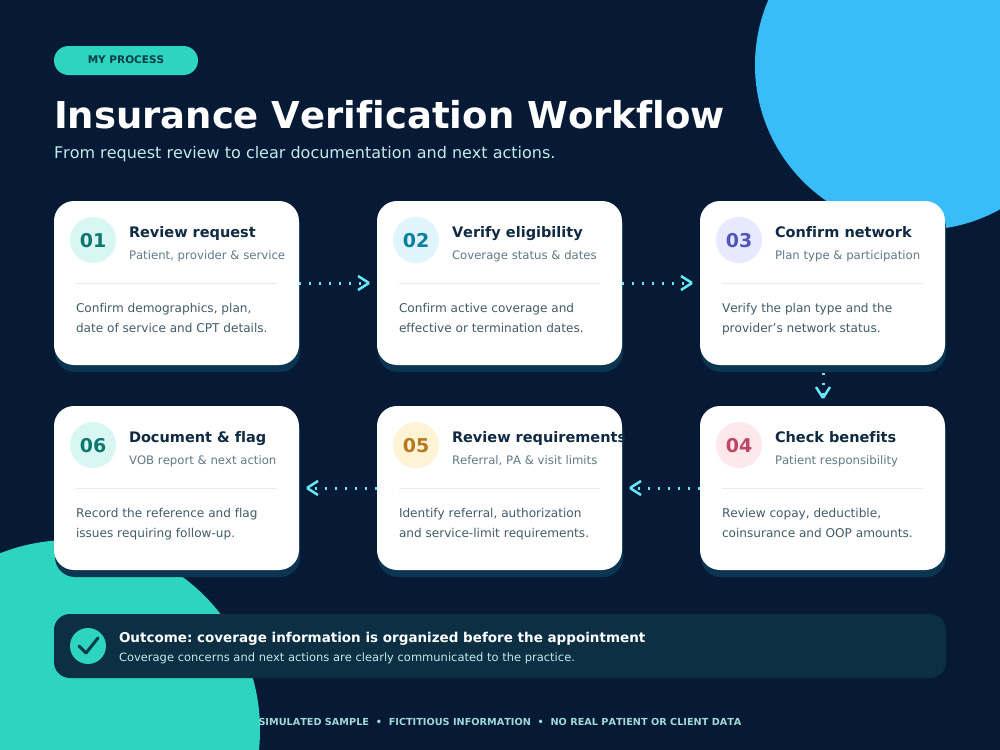1000x750 pixels.
Task: Click the 'Review requirements' card heading
Action: click(x=537, y=437)
